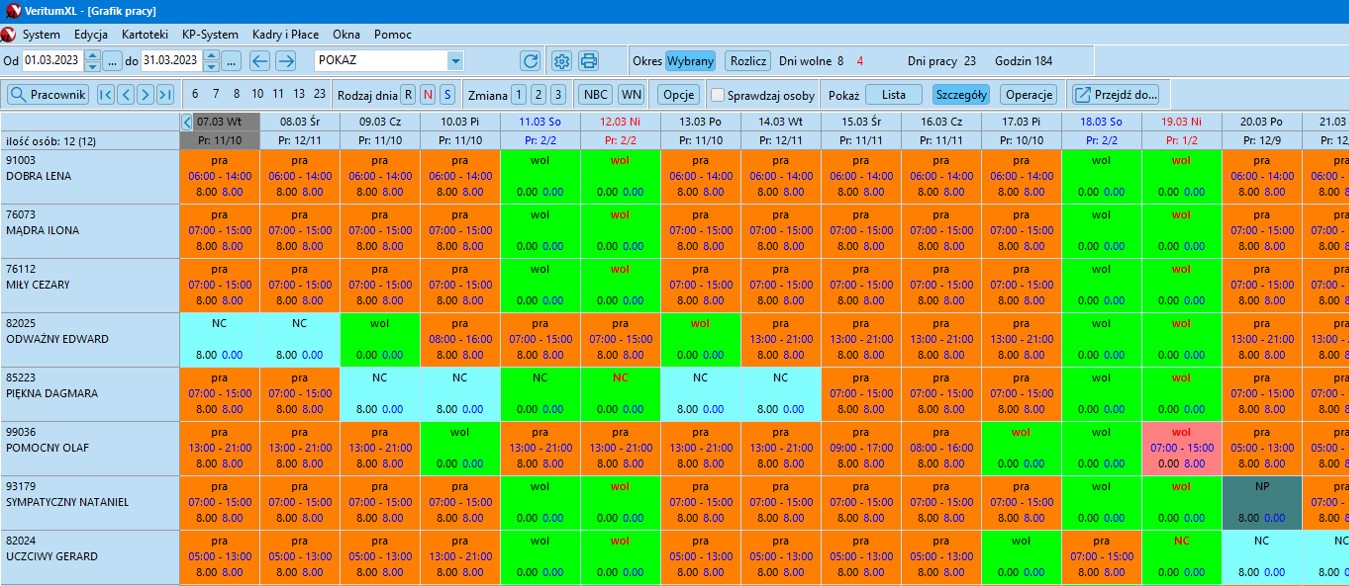
Task: Collapse columns using arrow before 07.03 Wt
Action: [187, 121]
